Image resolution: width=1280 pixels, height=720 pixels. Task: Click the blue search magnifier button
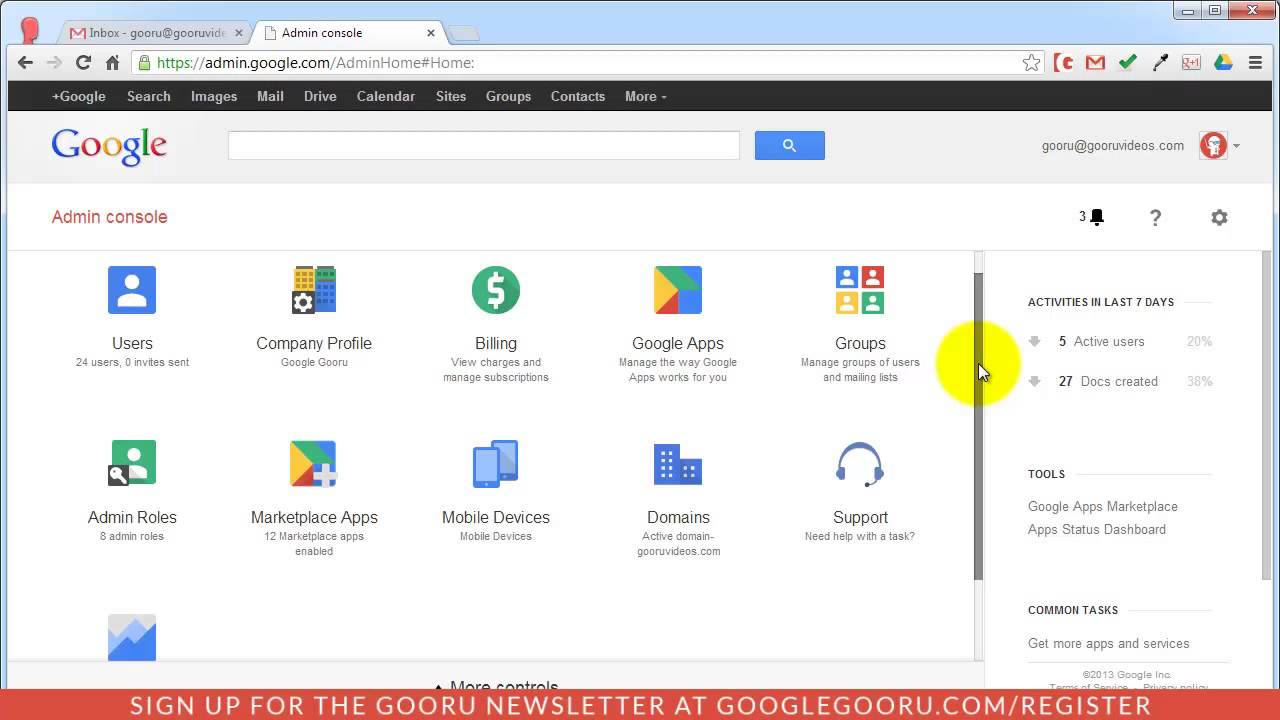tap(790, 145)
